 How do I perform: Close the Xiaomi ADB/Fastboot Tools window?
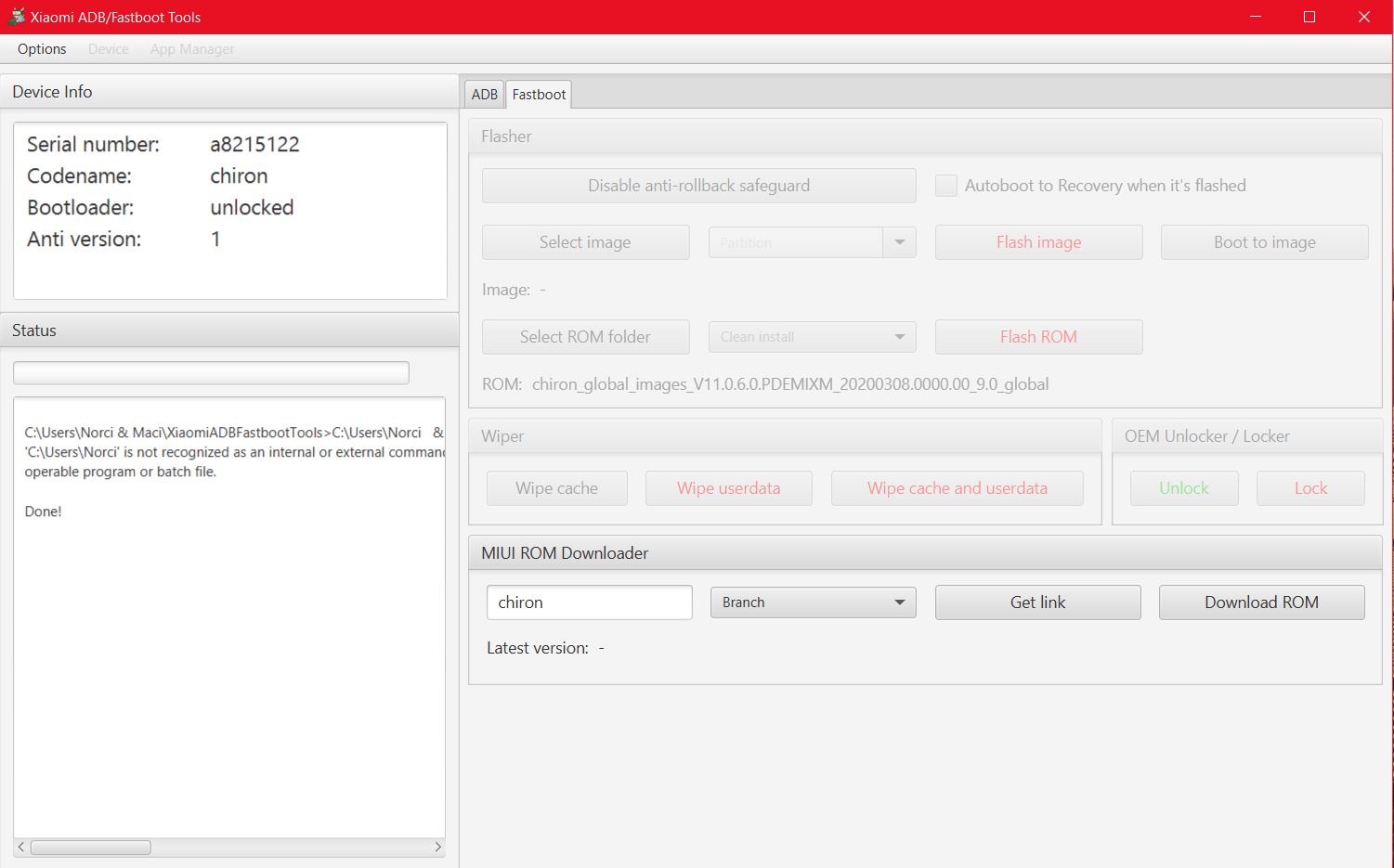click(x=1364, y=17)
